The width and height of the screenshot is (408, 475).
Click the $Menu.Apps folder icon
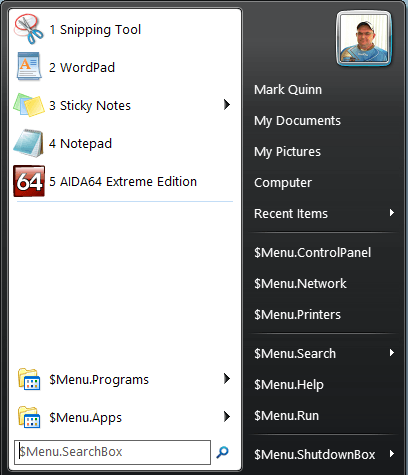point(29,417)
